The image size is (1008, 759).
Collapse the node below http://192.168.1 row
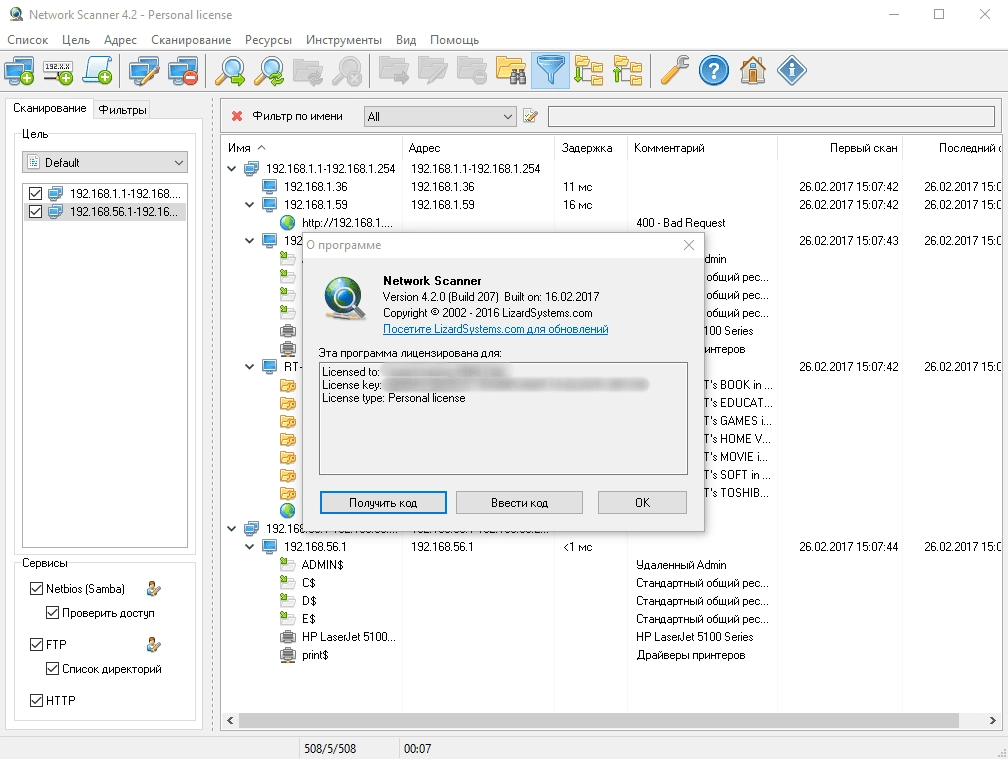(250, 241)
